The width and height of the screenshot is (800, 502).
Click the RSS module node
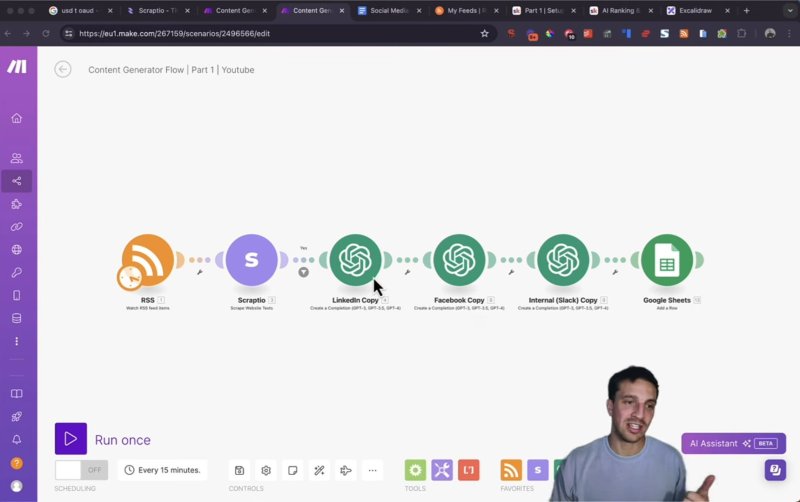[x=148, y=260]
